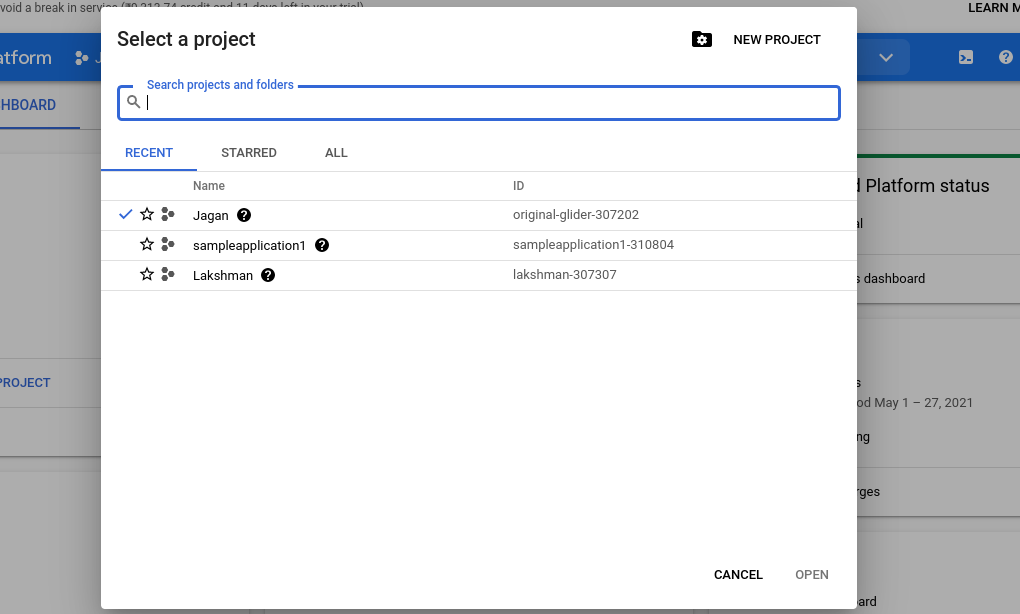Switch to the RECENT tab

(149, 153)
